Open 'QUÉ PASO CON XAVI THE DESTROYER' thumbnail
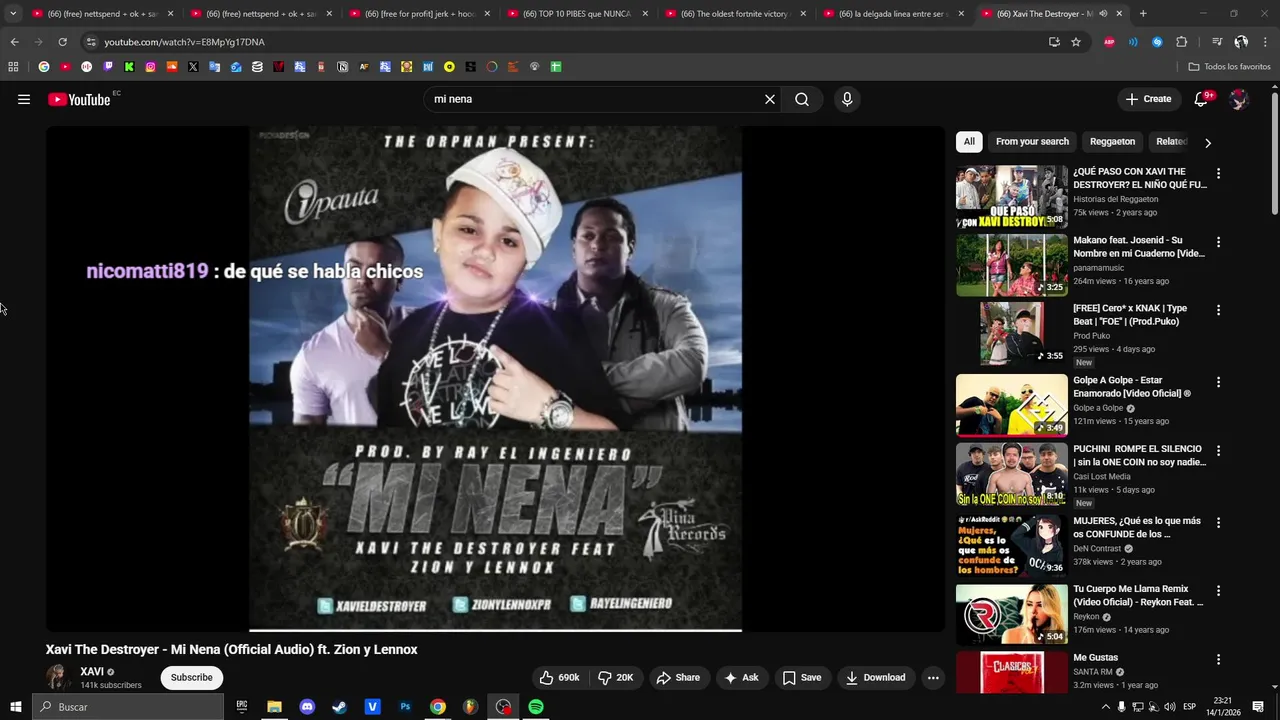1280x720 pixels. (x=1012, y=197)
